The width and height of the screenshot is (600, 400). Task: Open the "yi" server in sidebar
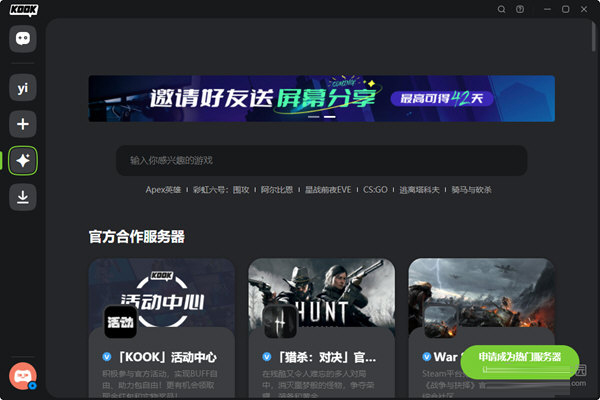tap(23, 89)
